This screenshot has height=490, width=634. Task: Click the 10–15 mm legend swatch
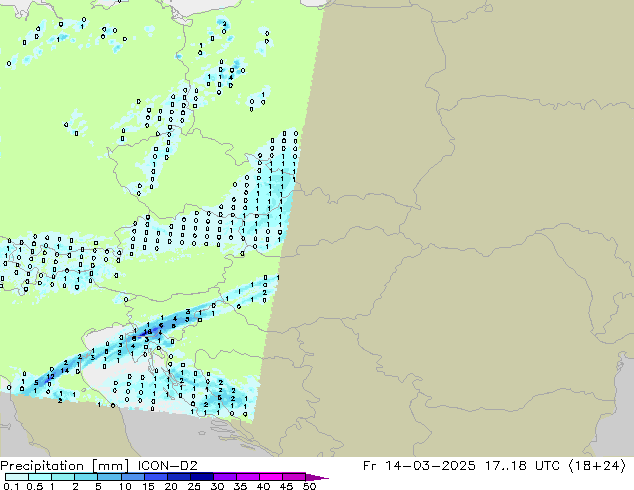pos(132,477)
